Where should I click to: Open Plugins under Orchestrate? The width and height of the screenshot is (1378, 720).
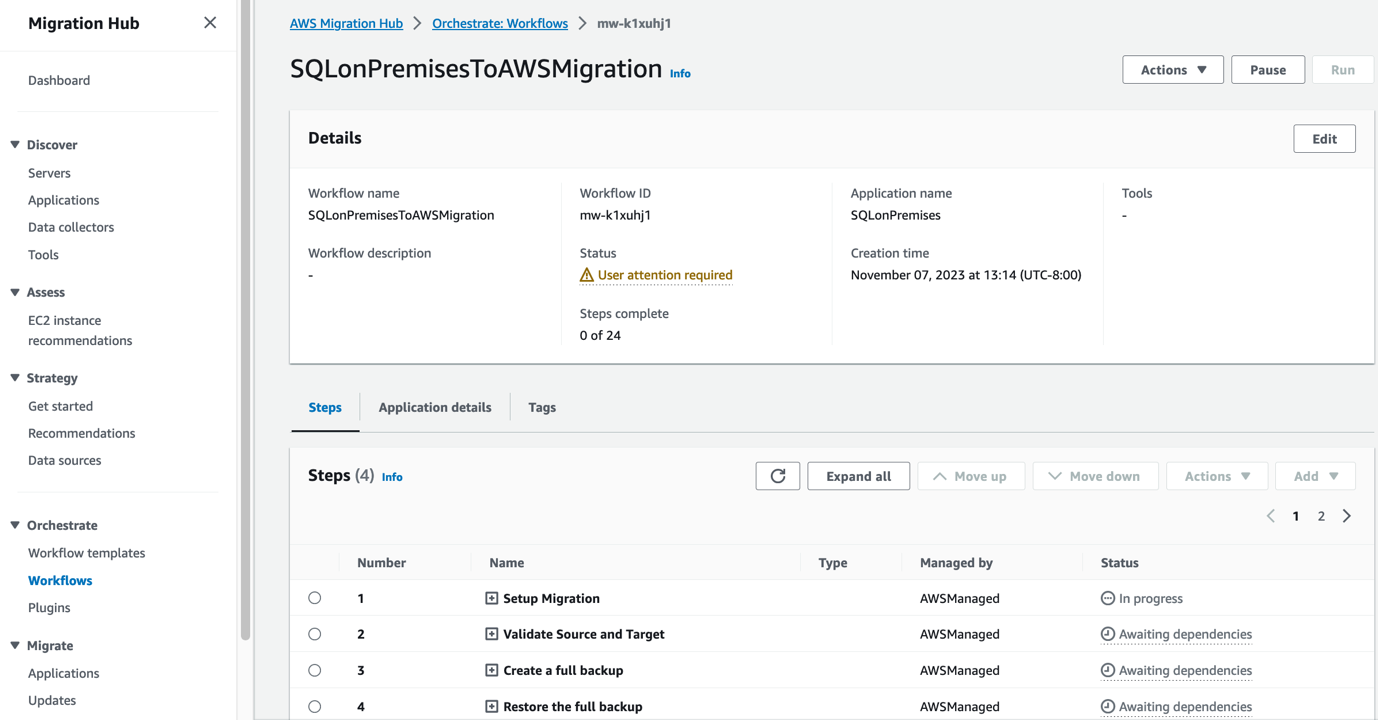point(49,608)
